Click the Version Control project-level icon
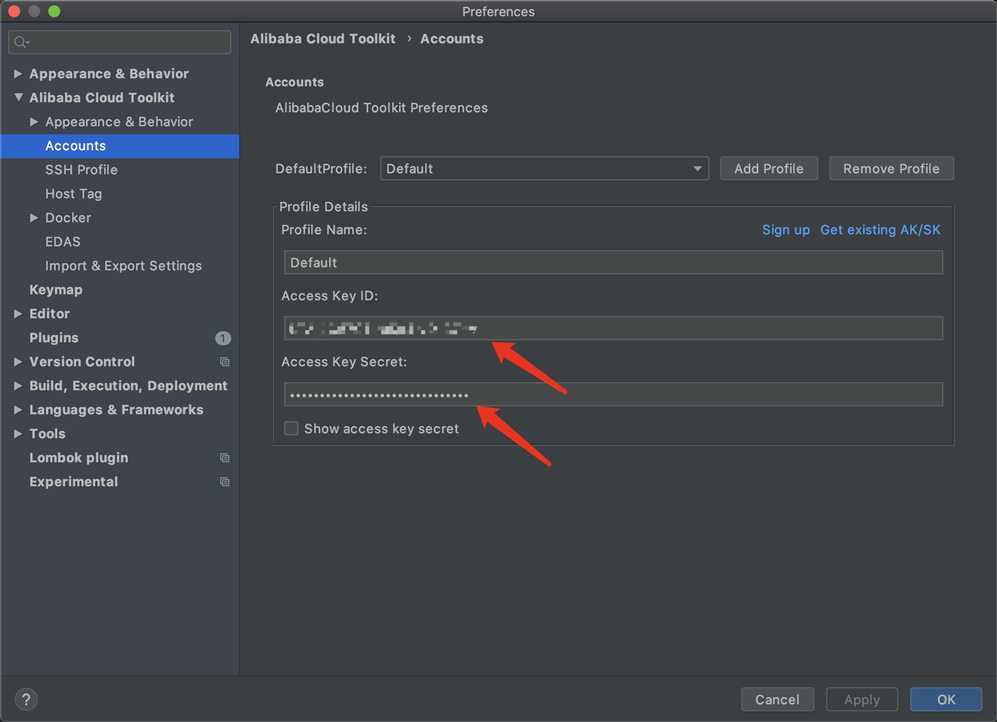 (224, 362)
